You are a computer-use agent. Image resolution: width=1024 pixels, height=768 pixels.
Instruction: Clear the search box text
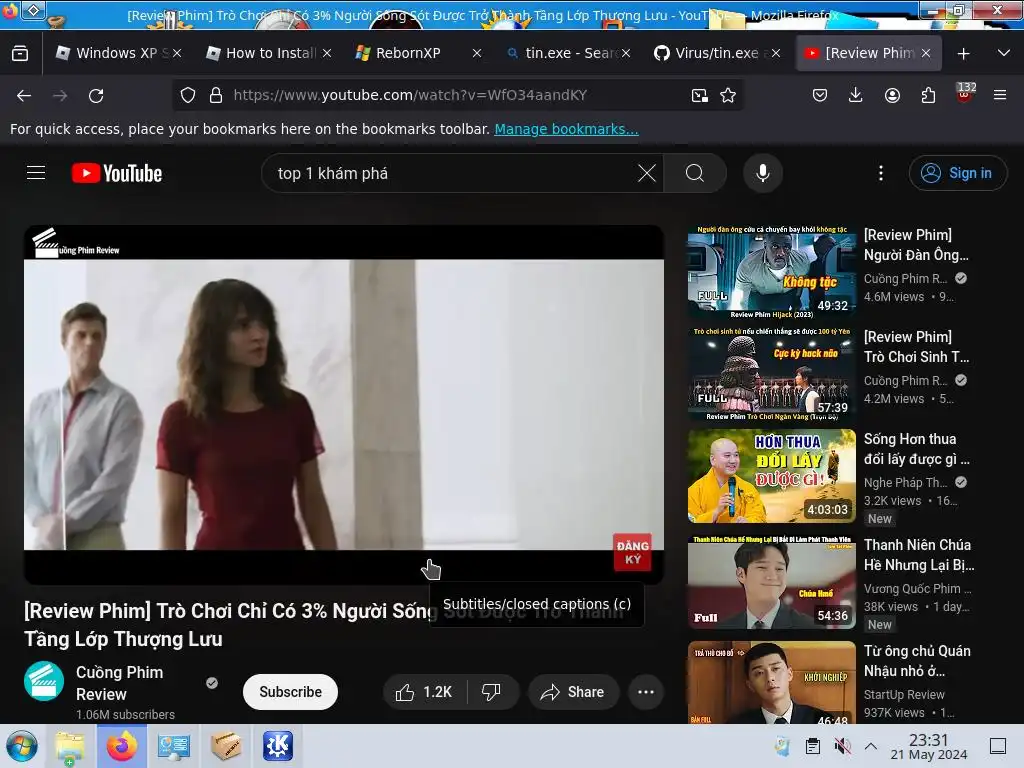click(x=647, y=173)
